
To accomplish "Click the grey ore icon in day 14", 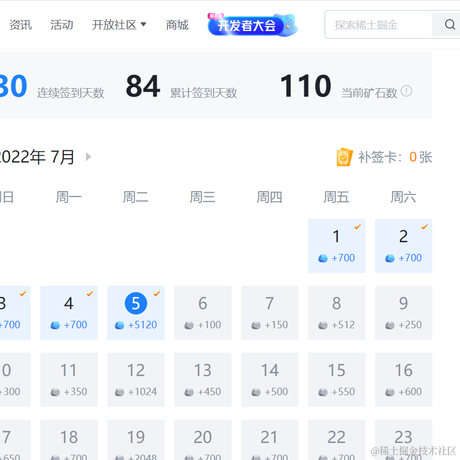I will (256, 392).
